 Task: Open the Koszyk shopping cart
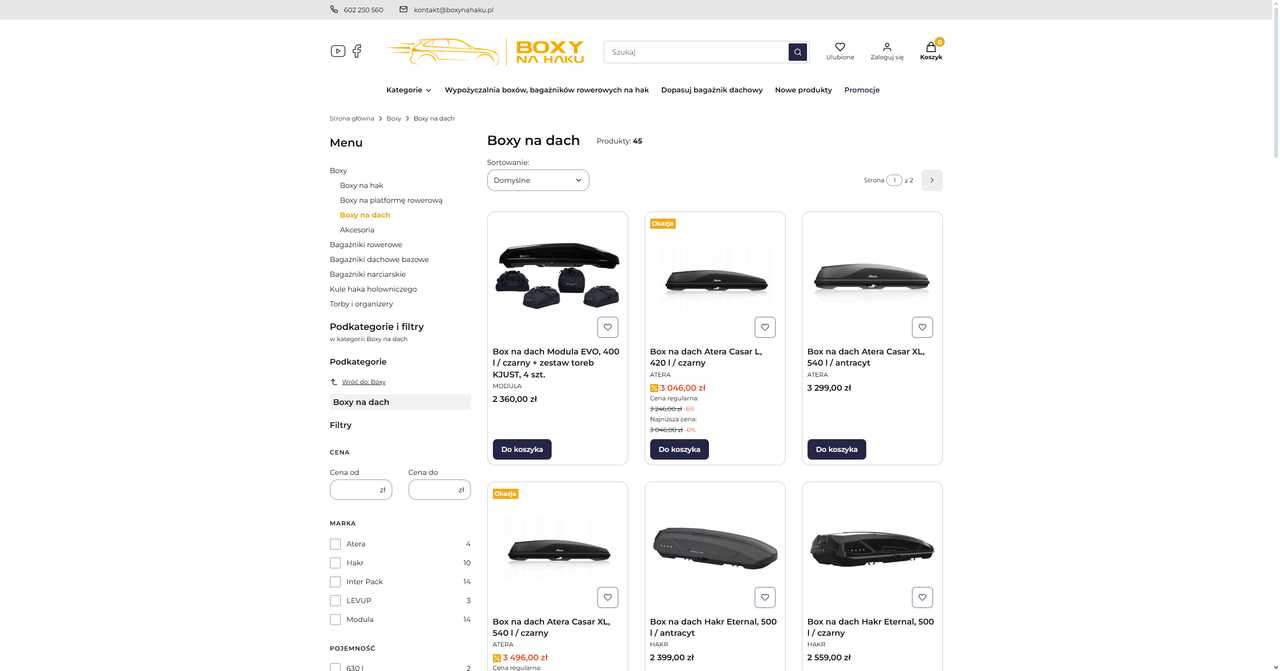coord(931,51)
